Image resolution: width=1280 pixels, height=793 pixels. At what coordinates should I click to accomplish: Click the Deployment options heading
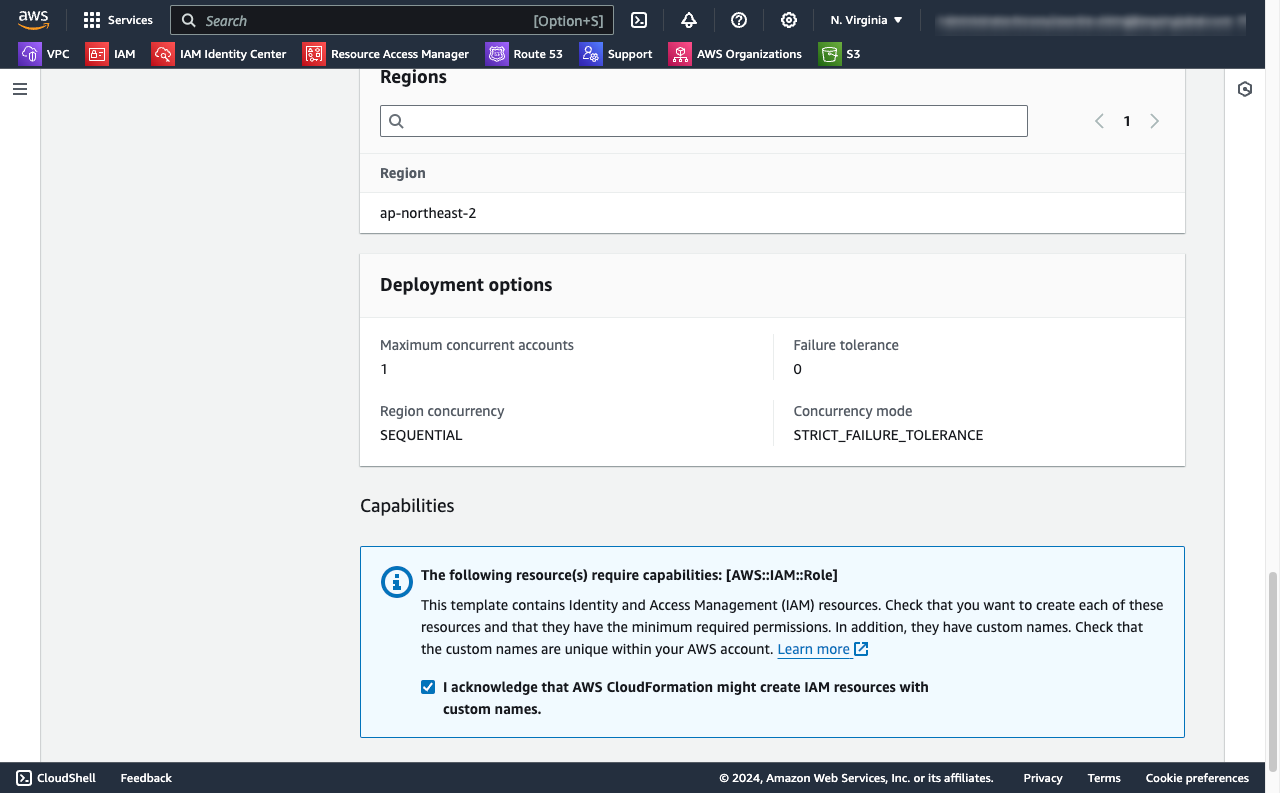[x=466, y=285]
